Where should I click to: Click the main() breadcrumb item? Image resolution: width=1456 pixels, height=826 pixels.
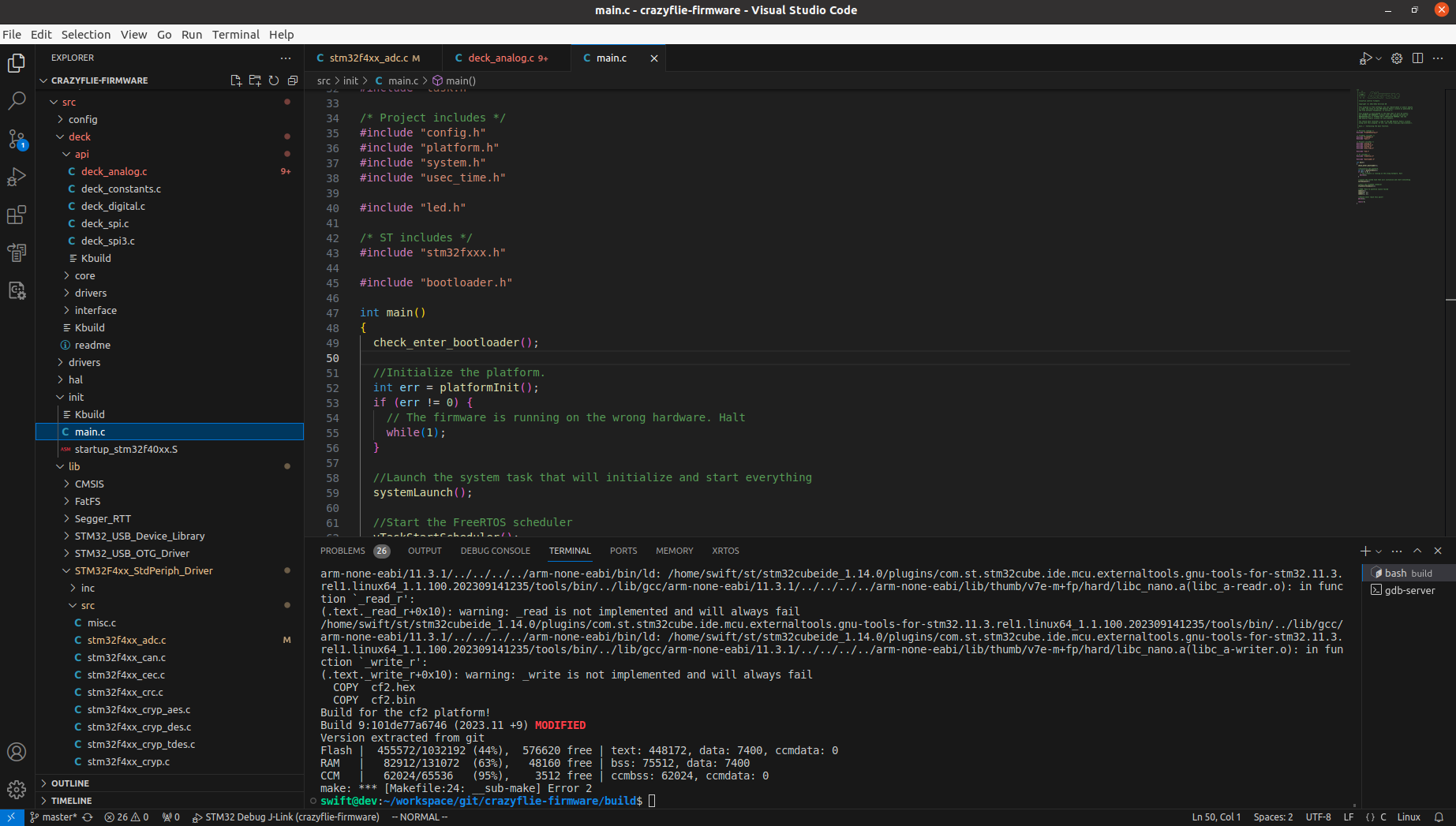[x=454, y=80]
